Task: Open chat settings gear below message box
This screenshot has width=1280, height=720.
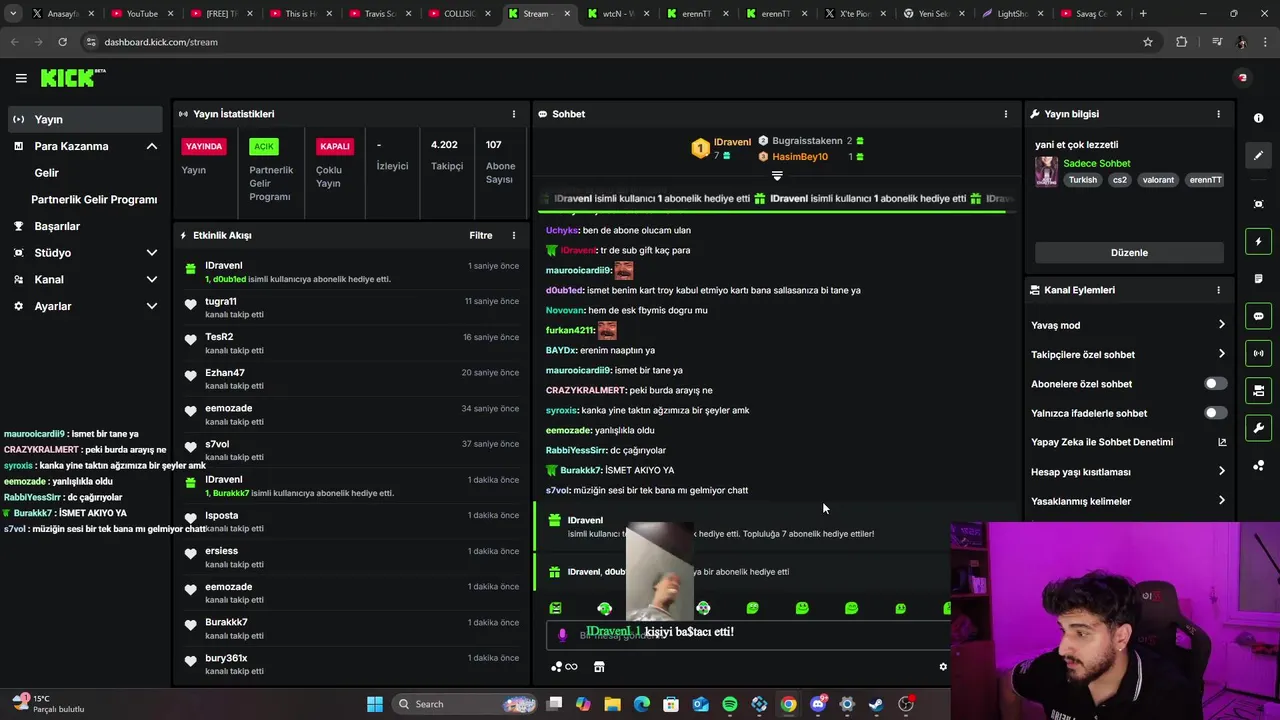Action: pos(942,667)
